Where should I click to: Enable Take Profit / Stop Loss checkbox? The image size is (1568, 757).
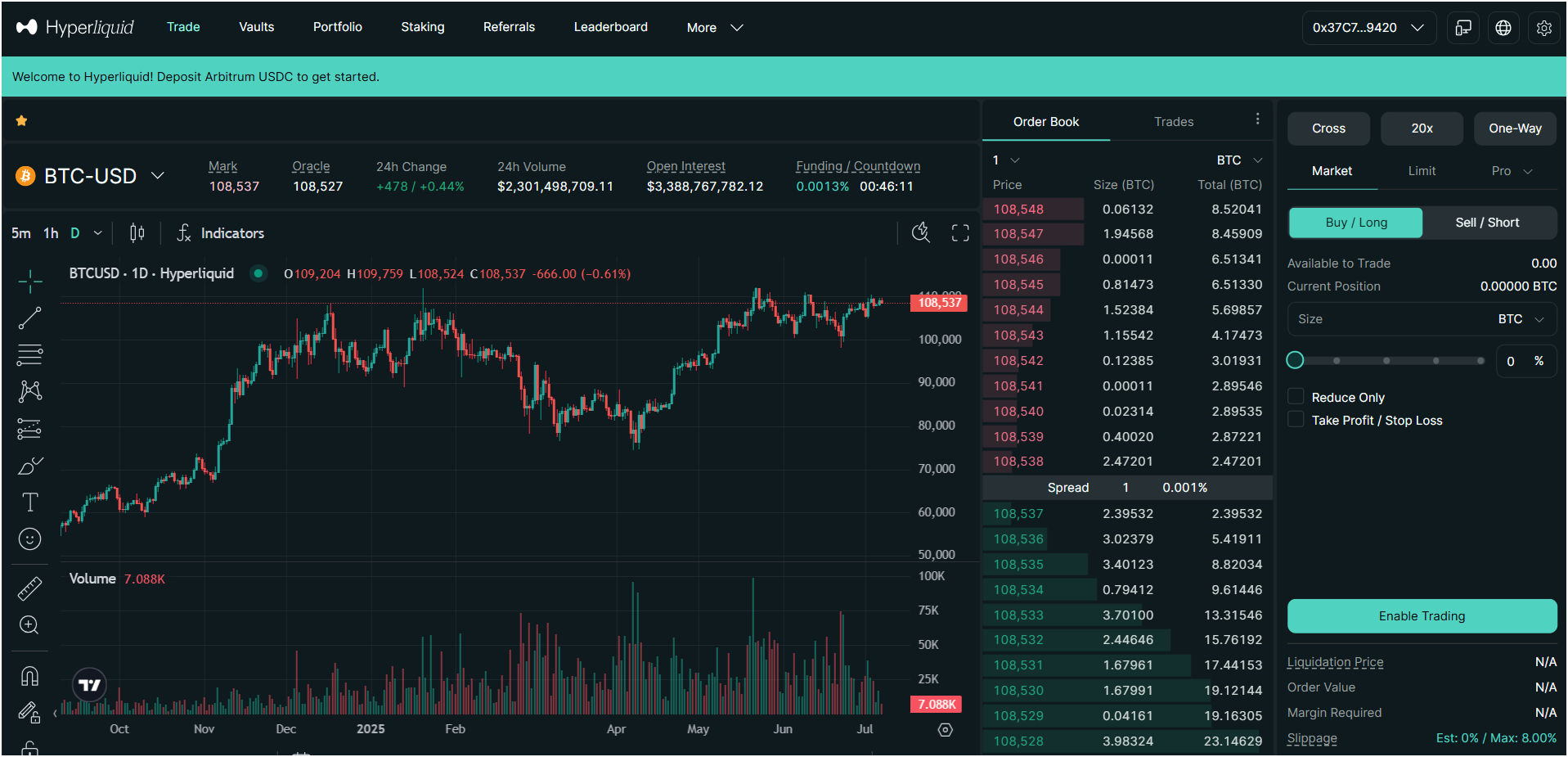click(1296, 420)
